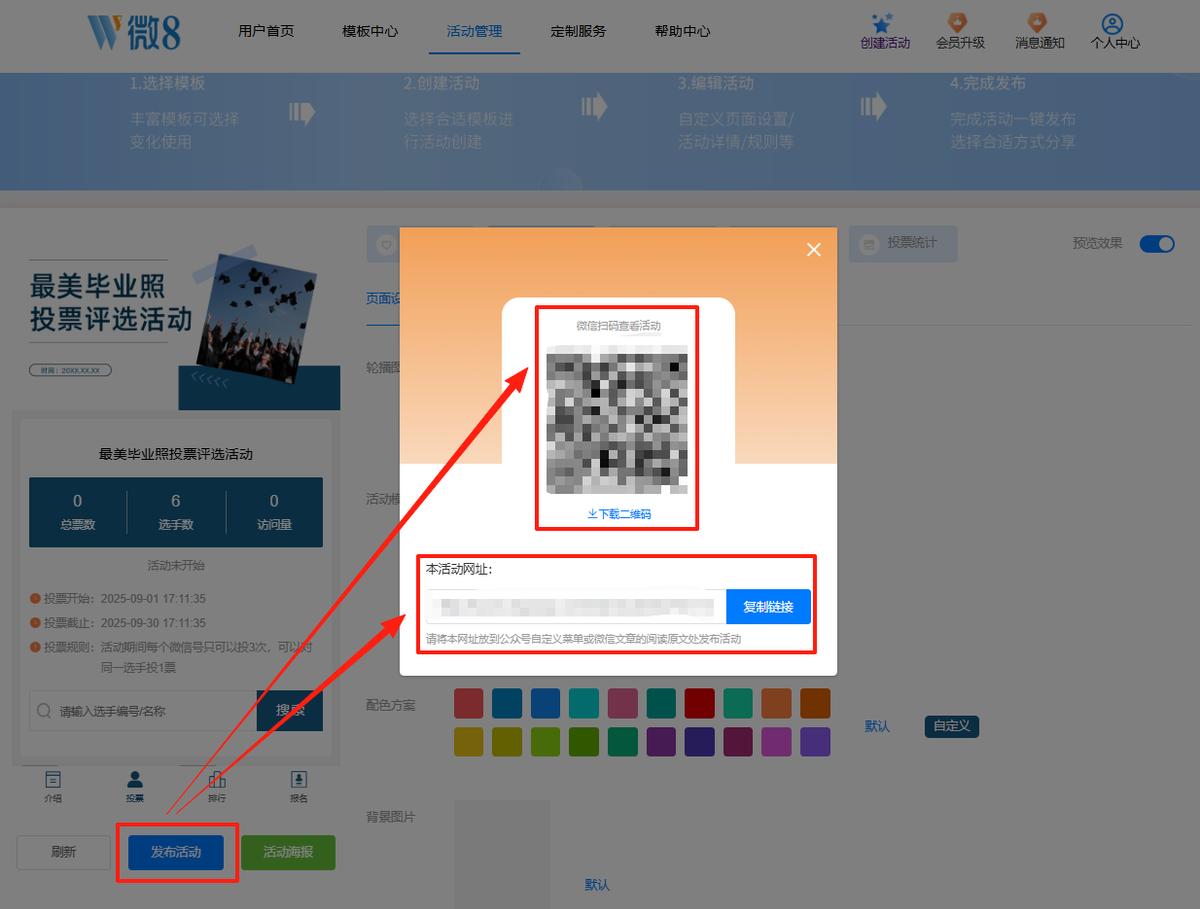This screenshot has height=909, width=1200.
Task: Click the 活动未开始 status text
Action: pyautogui.click(x=176, y=565)
